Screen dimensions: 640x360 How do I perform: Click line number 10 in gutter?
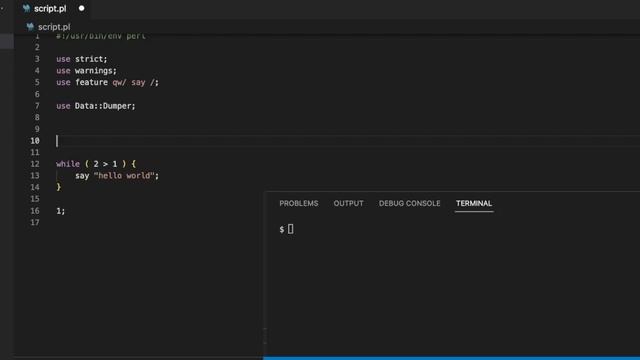point(35,141)
